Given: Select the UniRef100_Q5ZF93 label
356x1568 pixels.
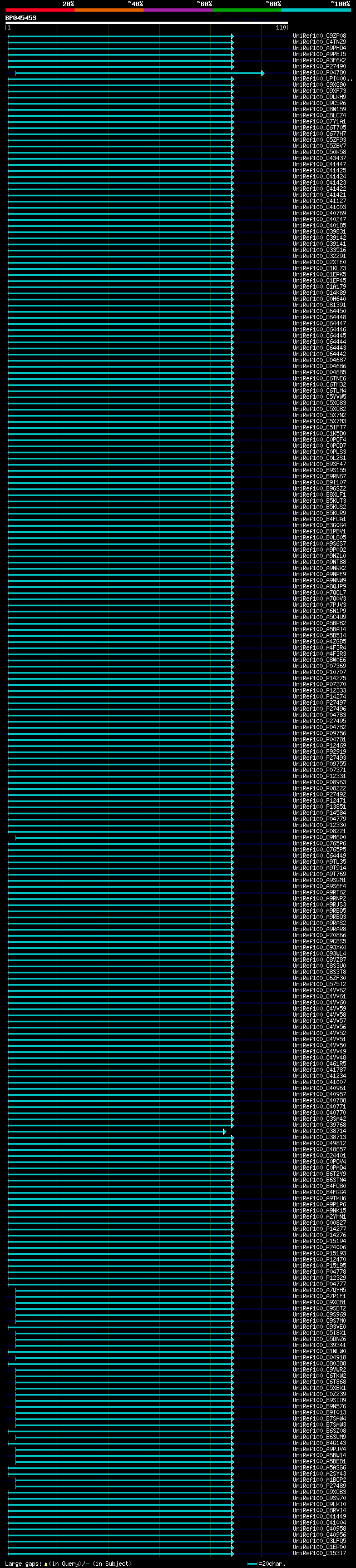Looking at the screenshot, I should (x=319, y=140).
